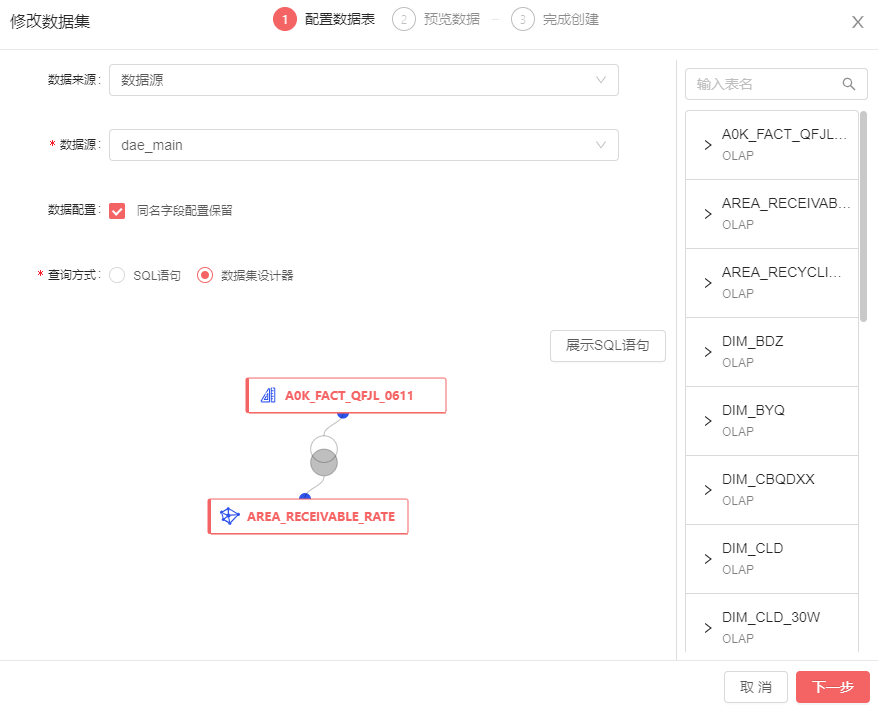878x710 pixels.
Task: Open the 数据来源 dropdown
Action: (x=363, y=80)
